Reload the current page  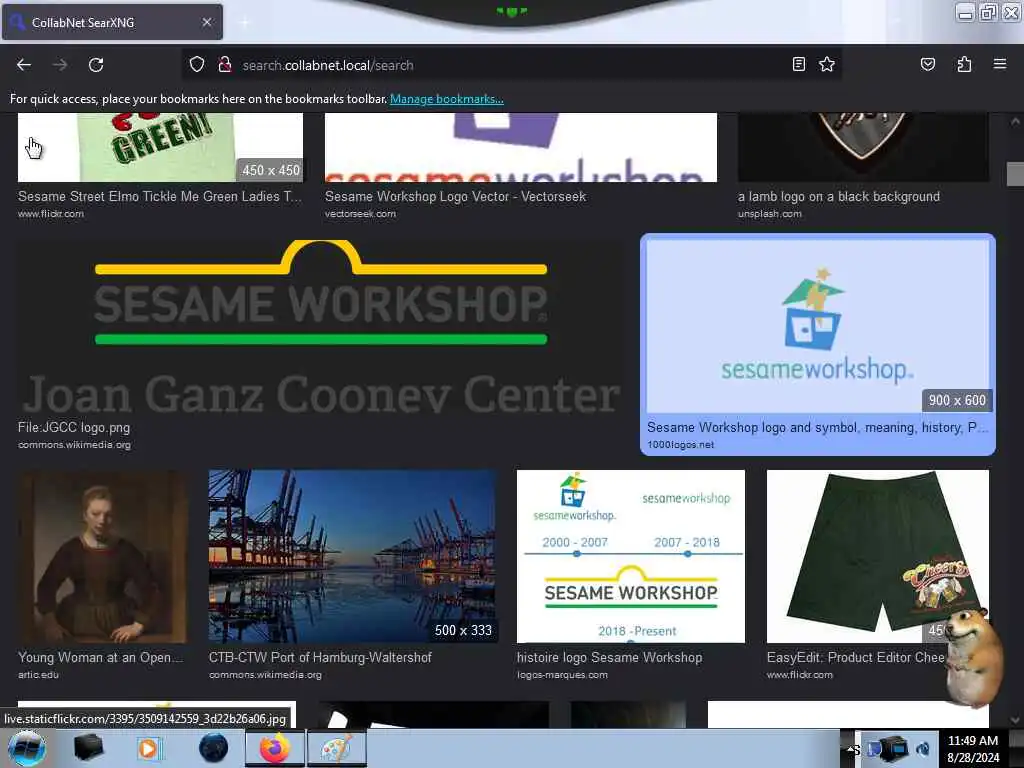[96, 65]
